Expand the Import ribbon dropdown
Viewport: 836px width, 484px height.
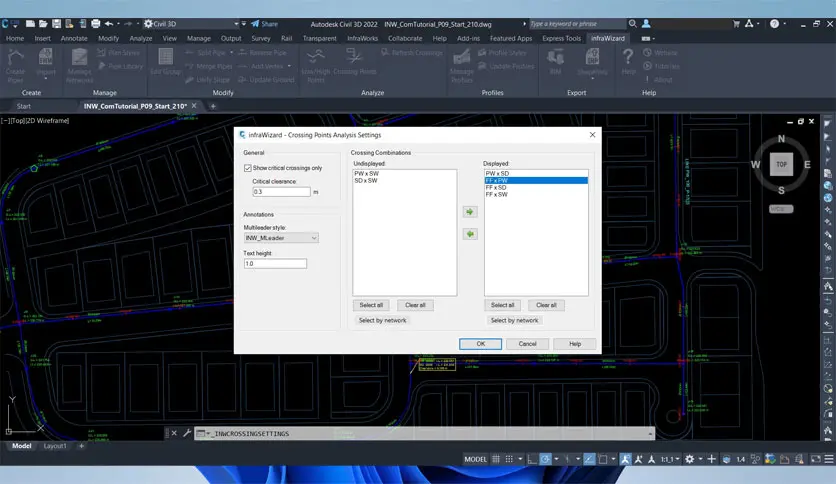[x=46, y=79]
